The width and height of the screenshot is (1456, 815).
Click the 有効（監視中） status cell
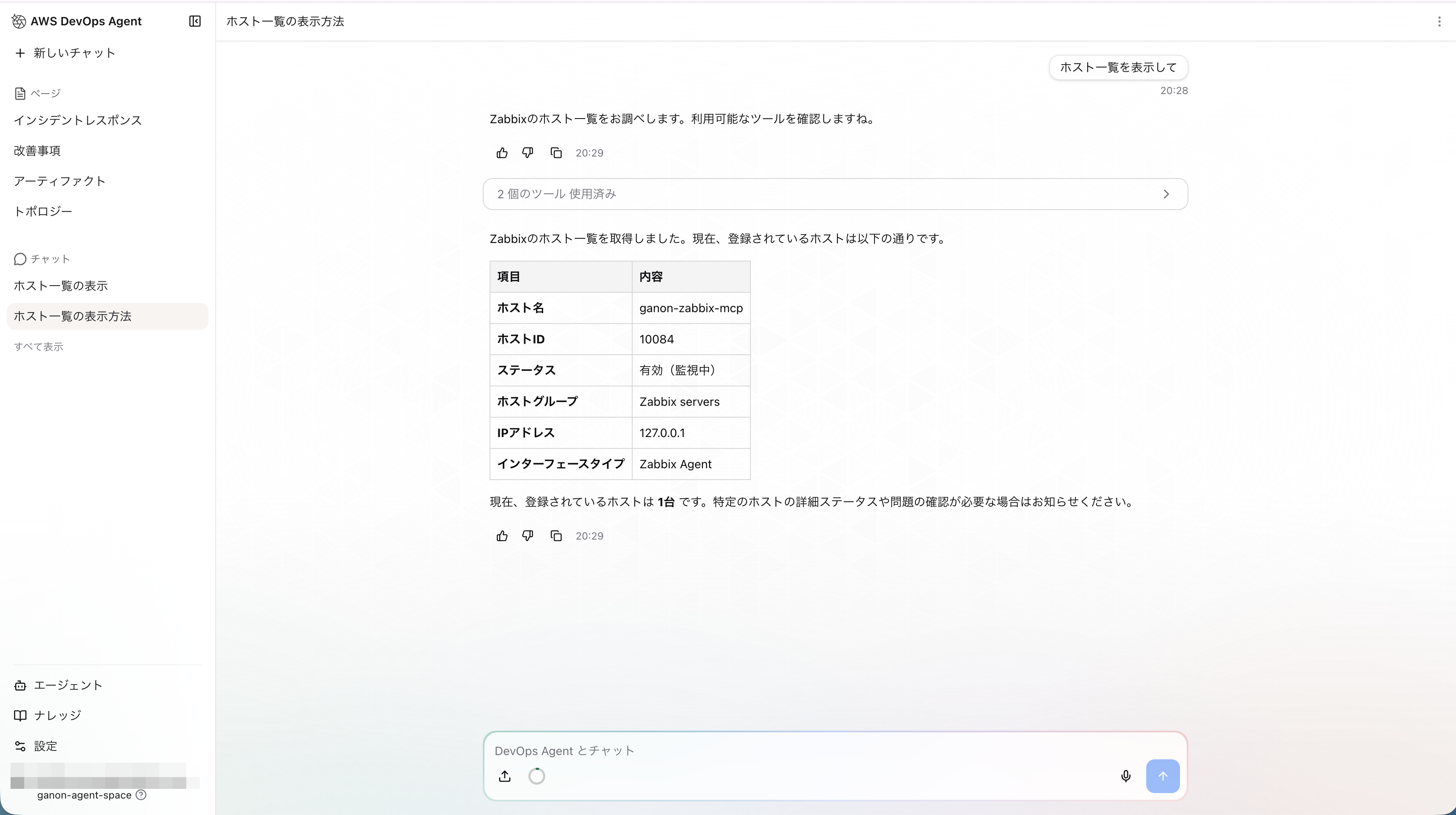(x=691, y=370)
